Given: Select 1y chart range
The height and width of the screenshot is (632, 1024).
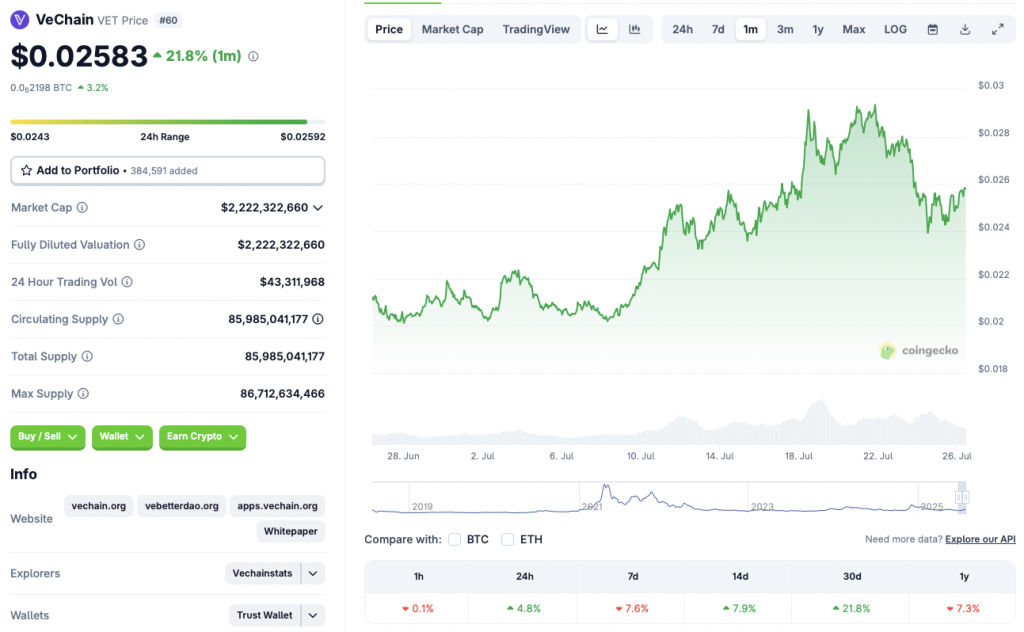Looking at the screenshot, I should 818,29.
